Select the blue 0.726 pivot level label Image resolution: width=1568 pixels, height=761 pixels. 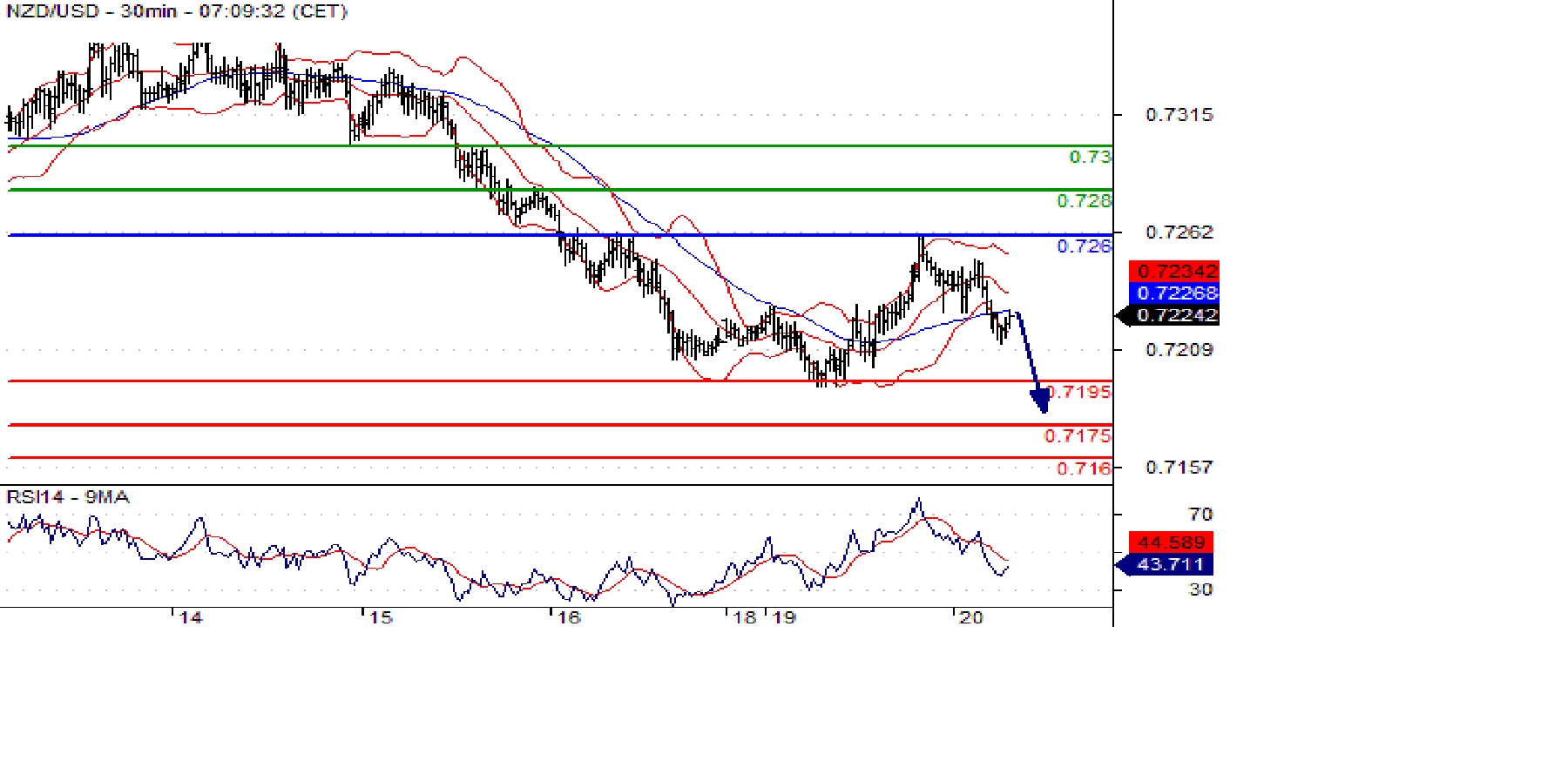[x=1084, y=246]
